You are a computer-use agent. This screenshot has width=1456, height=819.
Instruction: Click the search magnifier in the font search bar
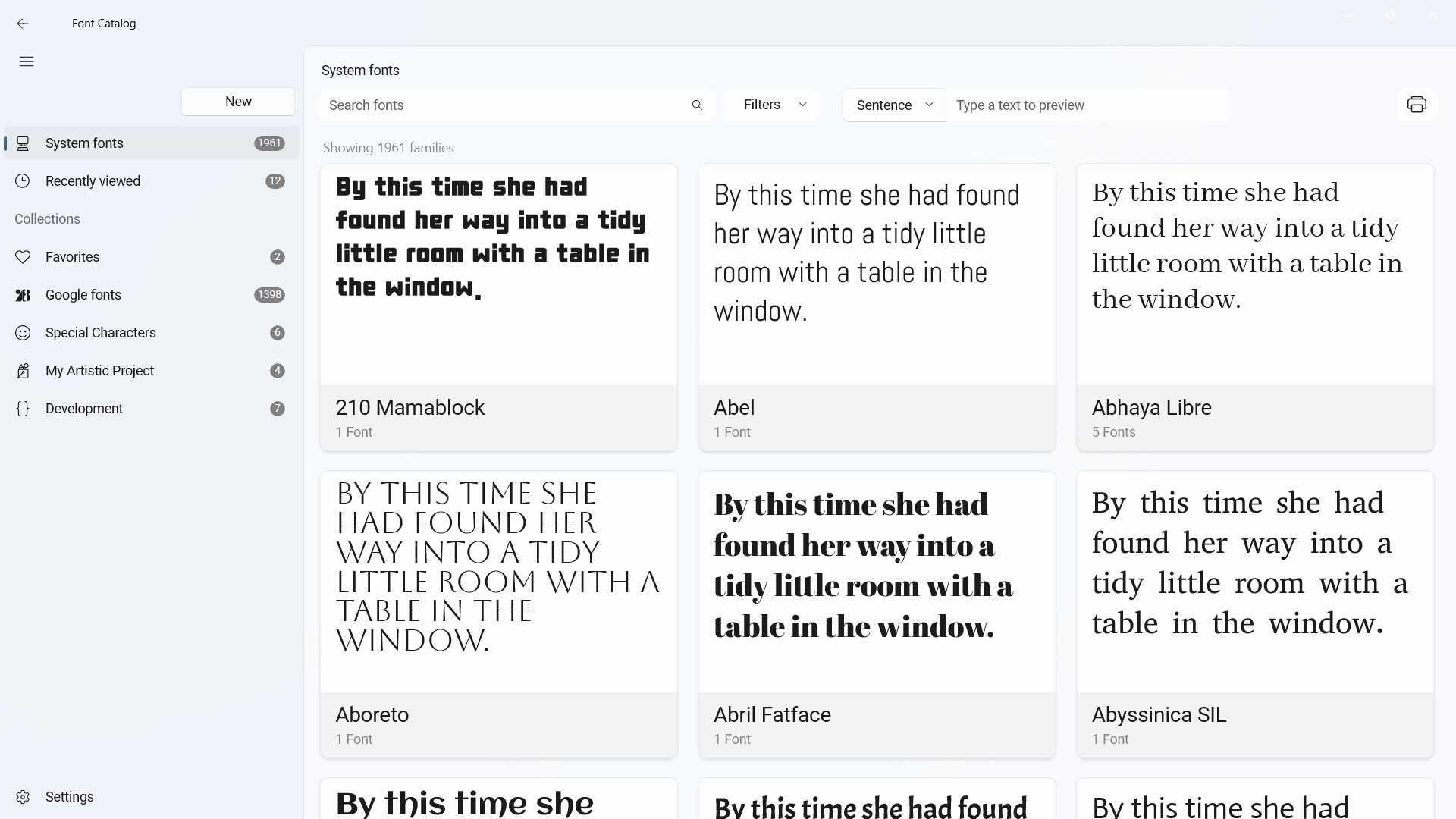[697, 105]
